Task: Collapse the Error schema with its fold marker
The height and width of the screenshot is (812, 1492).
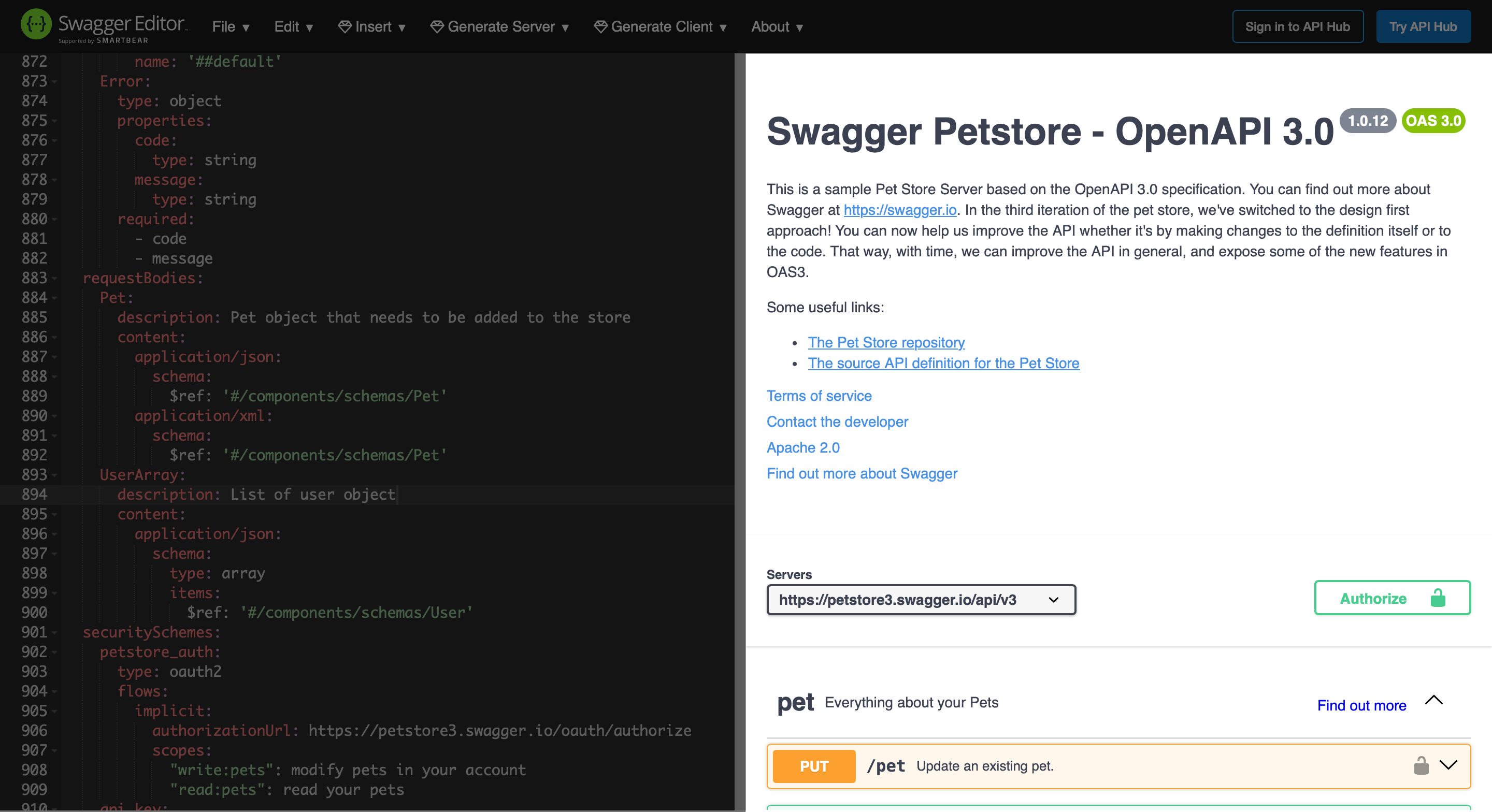Action: click(x=54, y=82)
